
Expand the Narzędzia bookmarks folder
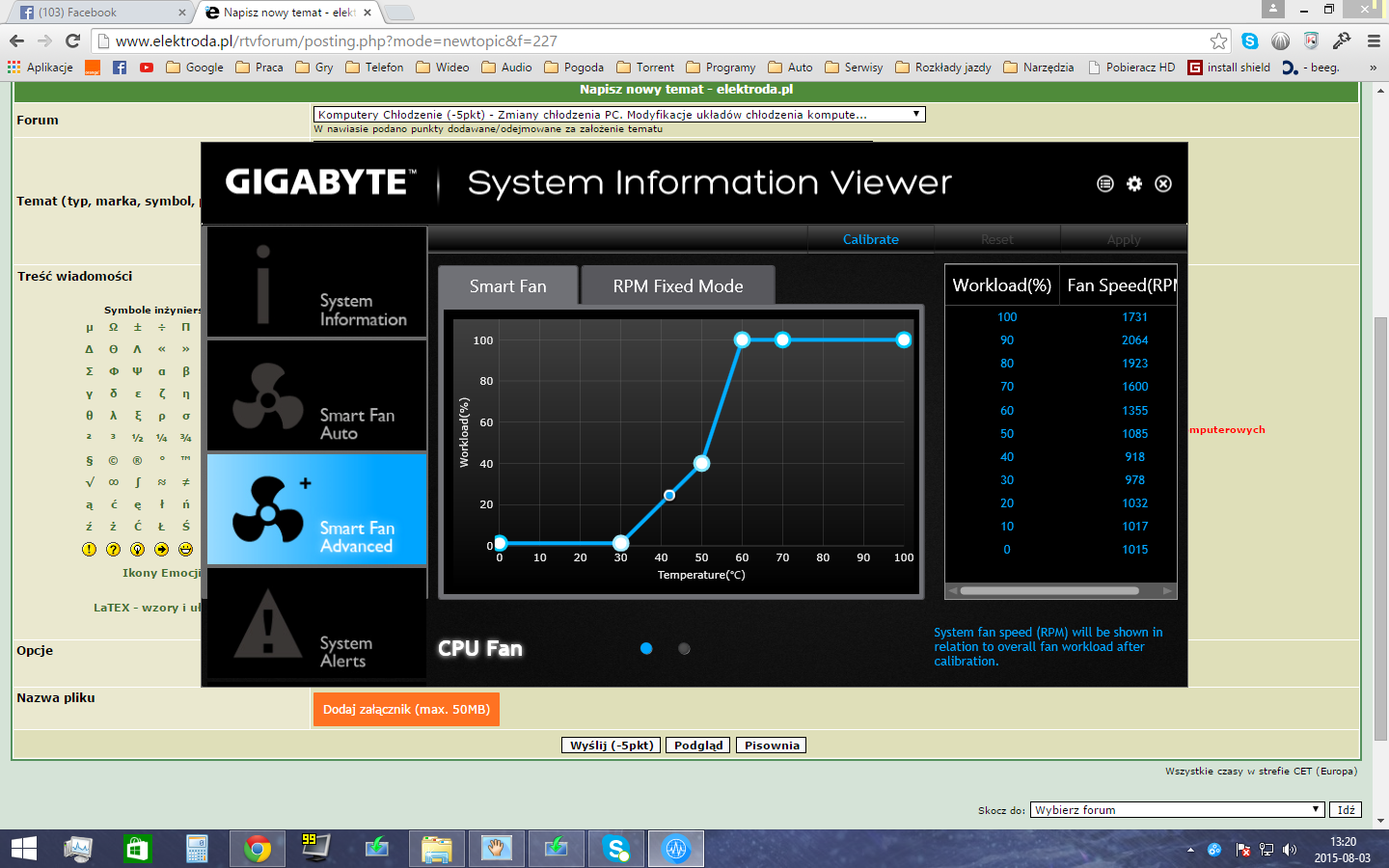point(1039,68)
